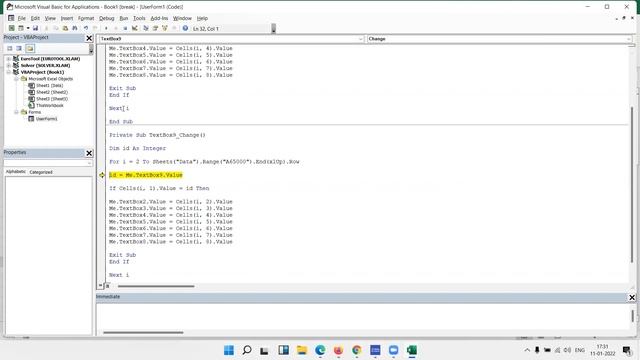Click the Insert UserForm toolbar icon
The height and width of the screenshot is (360, 640).
click(x=21, y=28)
